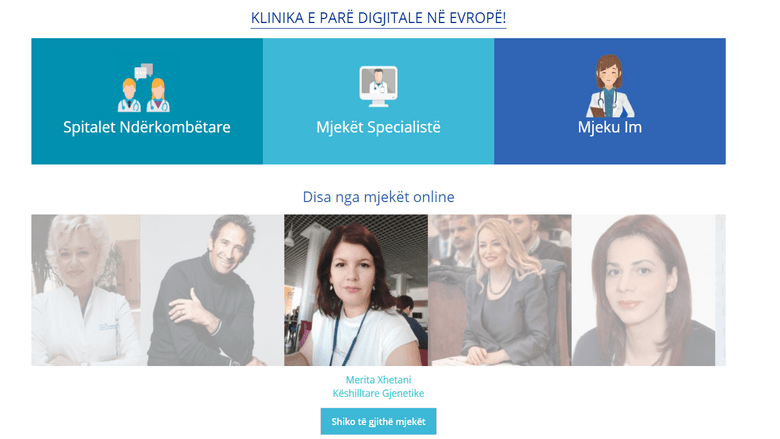Select the blonde woman in gray blazer photo
Screen dimensions: 780x439
[500, 290]
